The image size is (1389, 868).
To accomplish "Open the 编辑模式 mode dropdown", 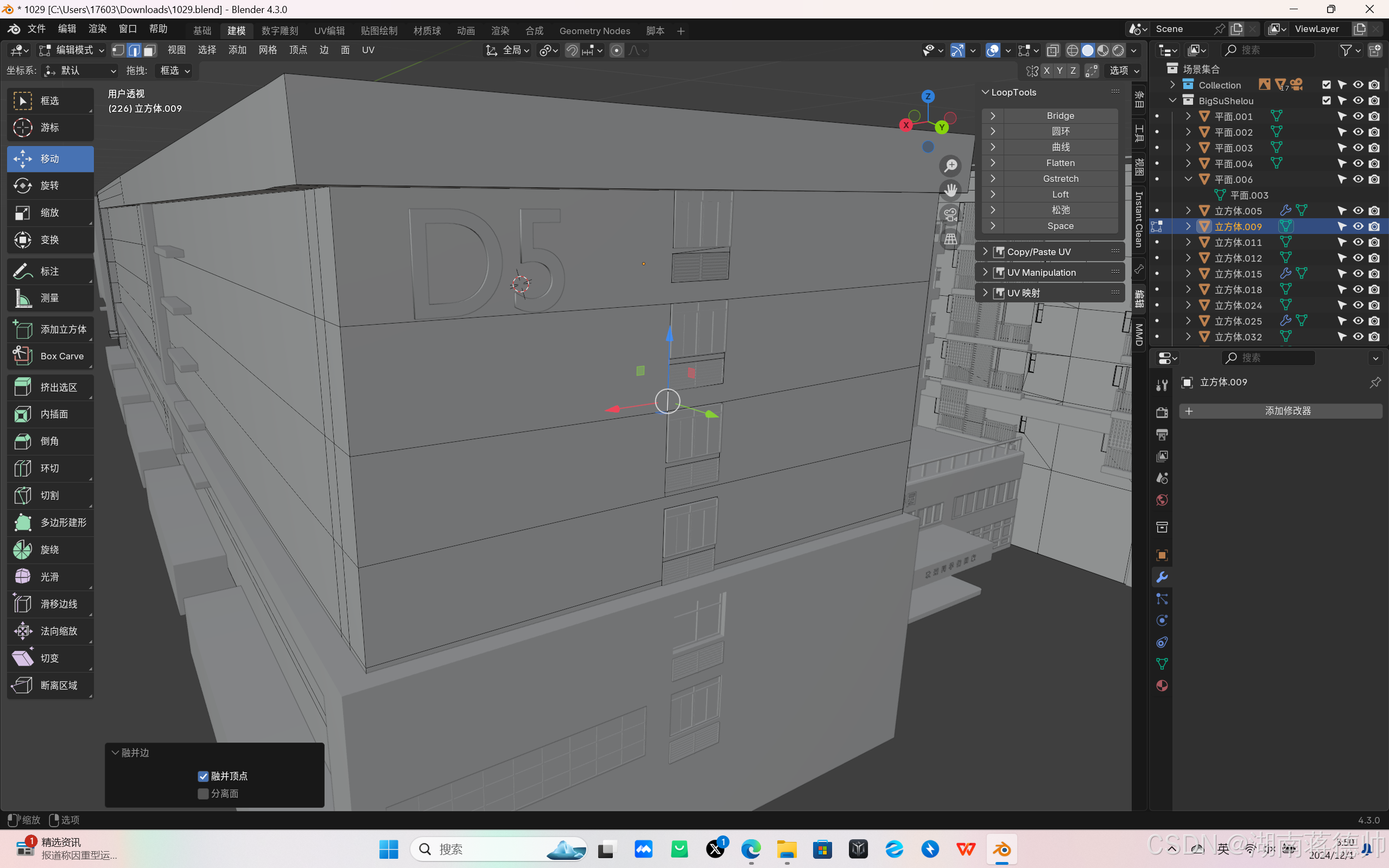I will pyautogui.click(x=71, y=50).
